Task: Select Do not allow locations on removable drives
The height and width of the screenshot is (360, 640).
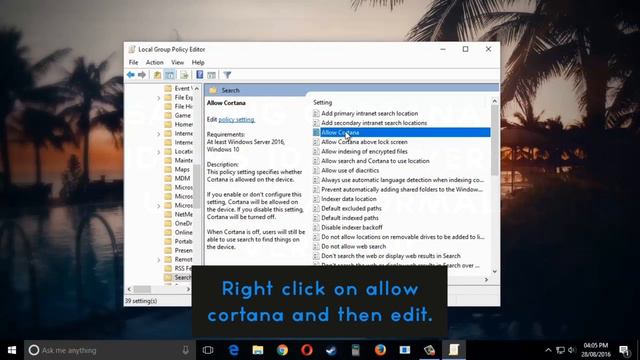Action: click(402, 237)
